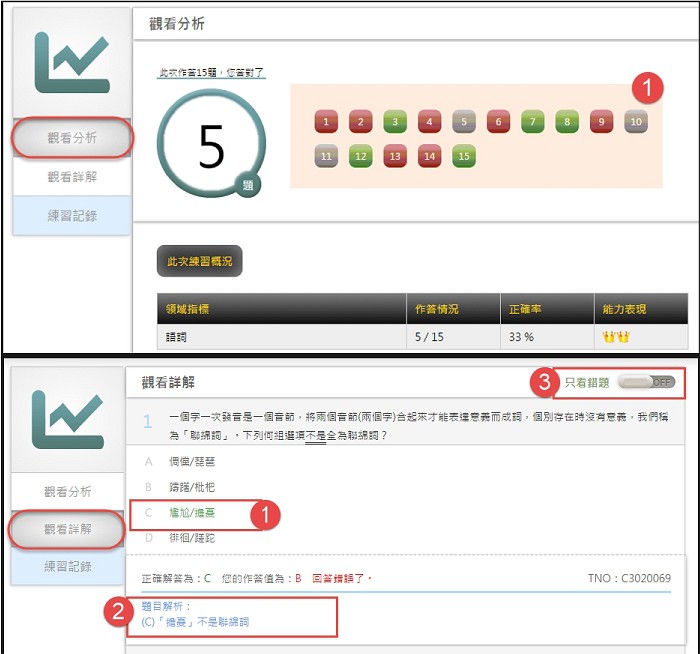Click the 此次練習概況 button
The width and height of the screenshot is (700, 654).
[200, 261]
